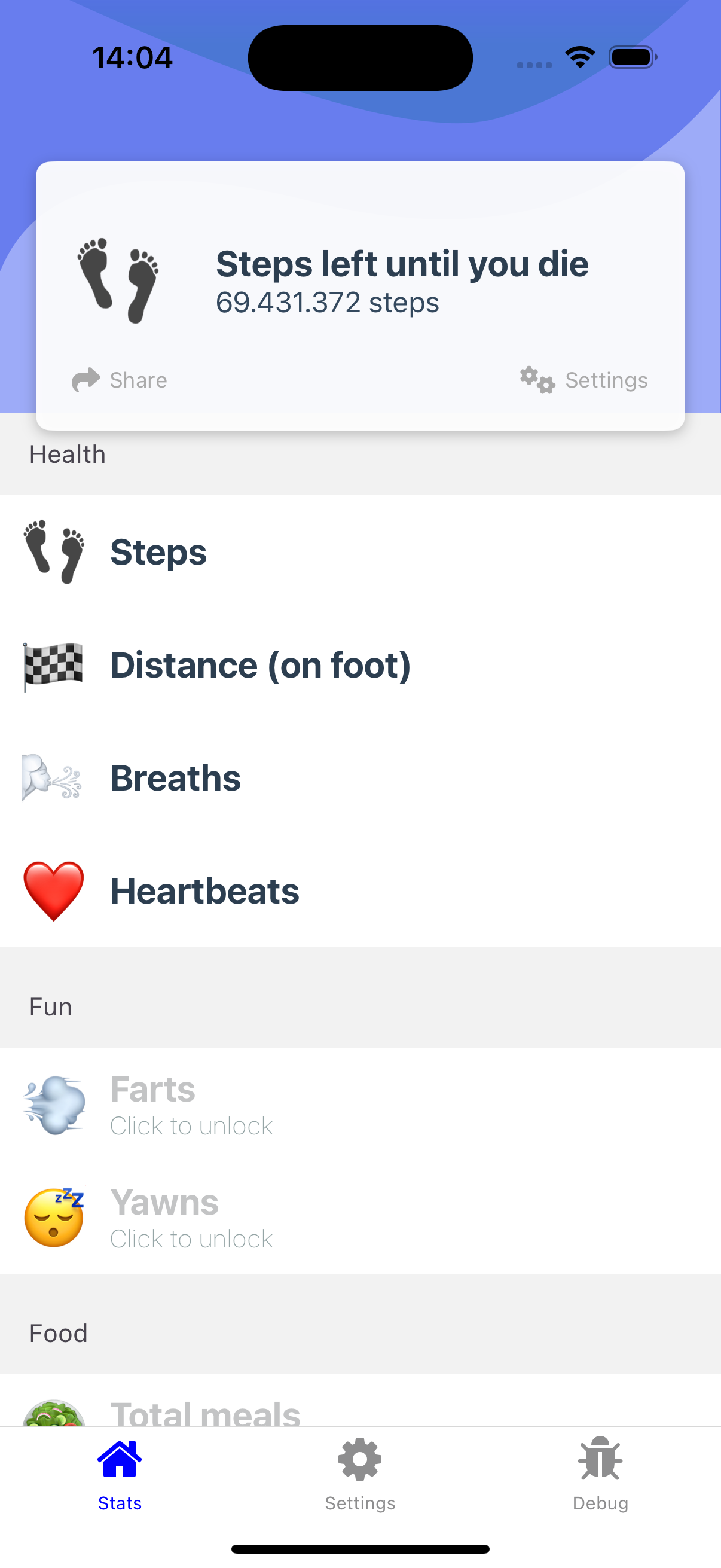The image size is (721, 1568).
Task: Open the Heartbeats statistic
Action: coord(205,892)
